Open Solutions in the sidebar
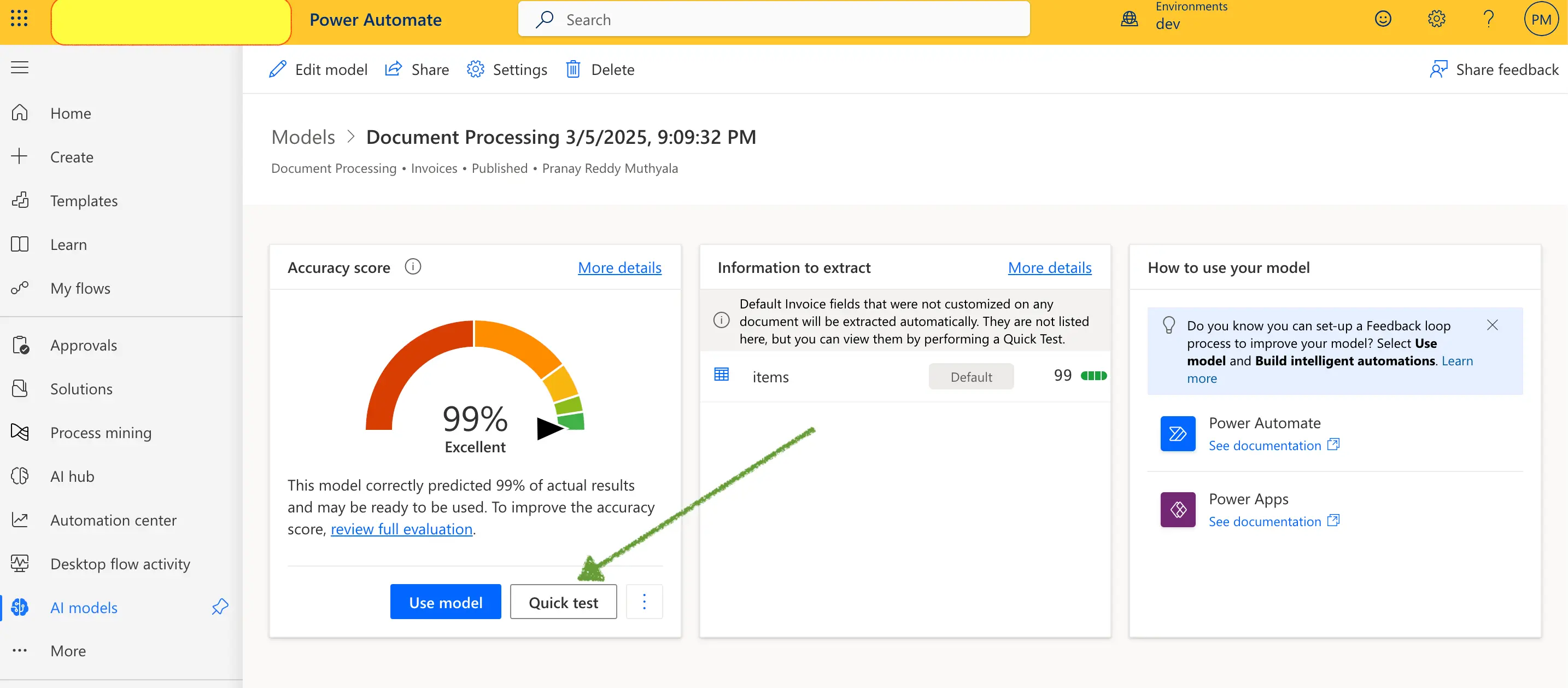The width and height of the screenshot is (1568, 688). point(81,389)
